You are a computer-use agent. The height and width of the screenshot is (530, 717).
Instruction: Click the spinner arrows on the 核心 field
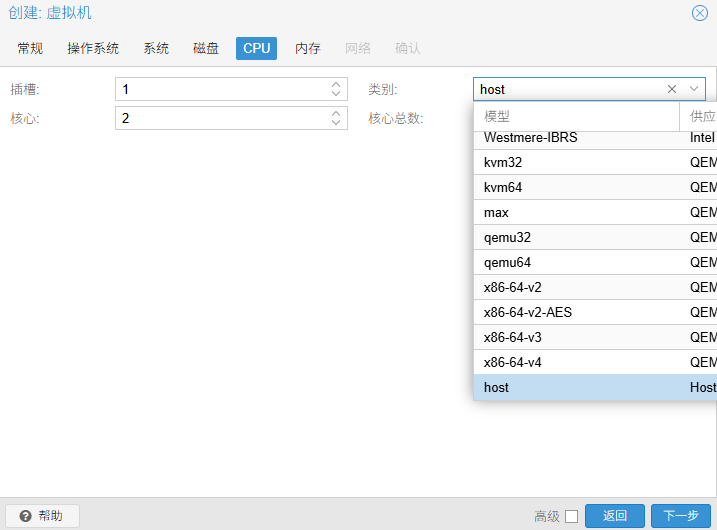pyautogui.click(x=336, y=118)
